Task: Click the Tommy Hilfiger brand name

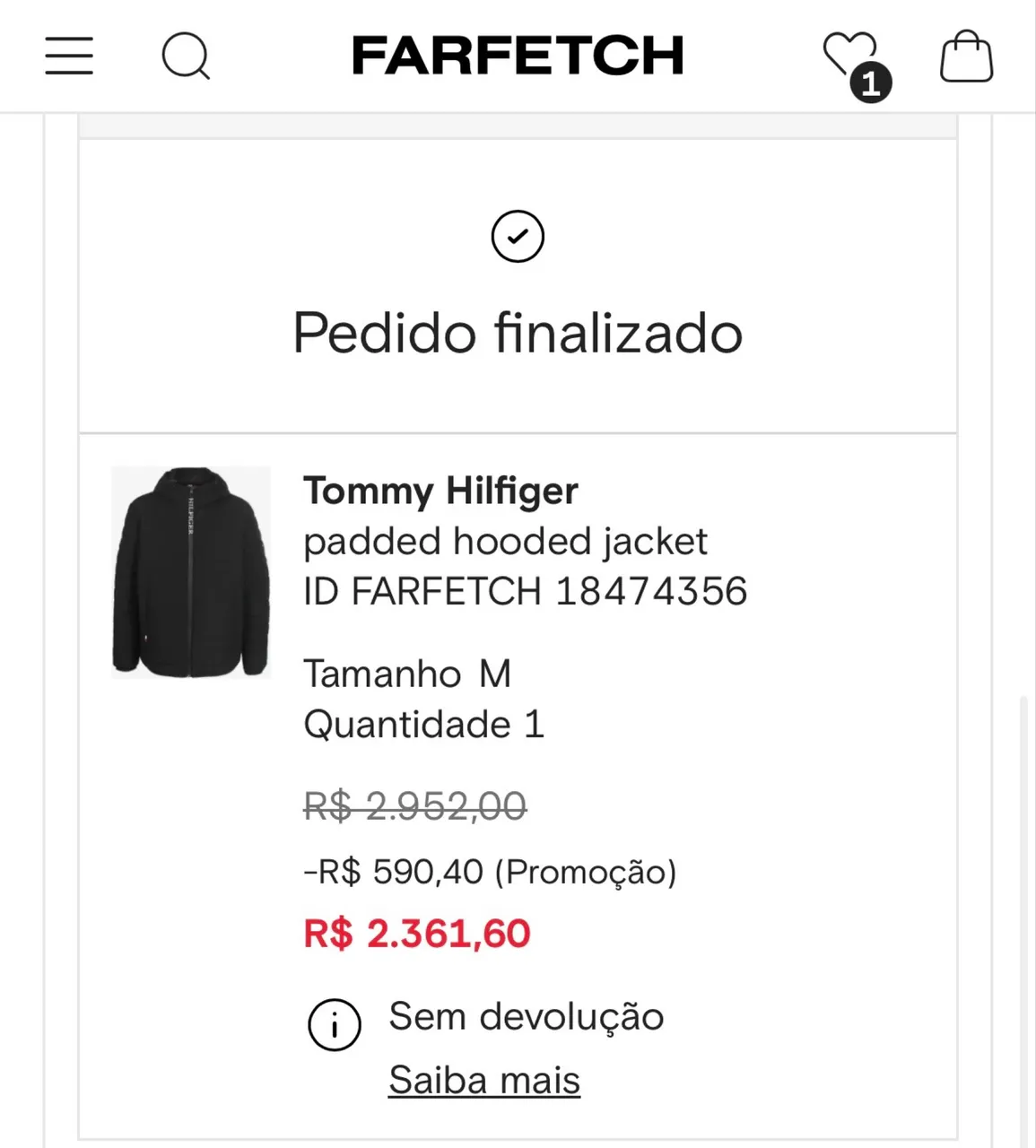Action: (440, 491)
